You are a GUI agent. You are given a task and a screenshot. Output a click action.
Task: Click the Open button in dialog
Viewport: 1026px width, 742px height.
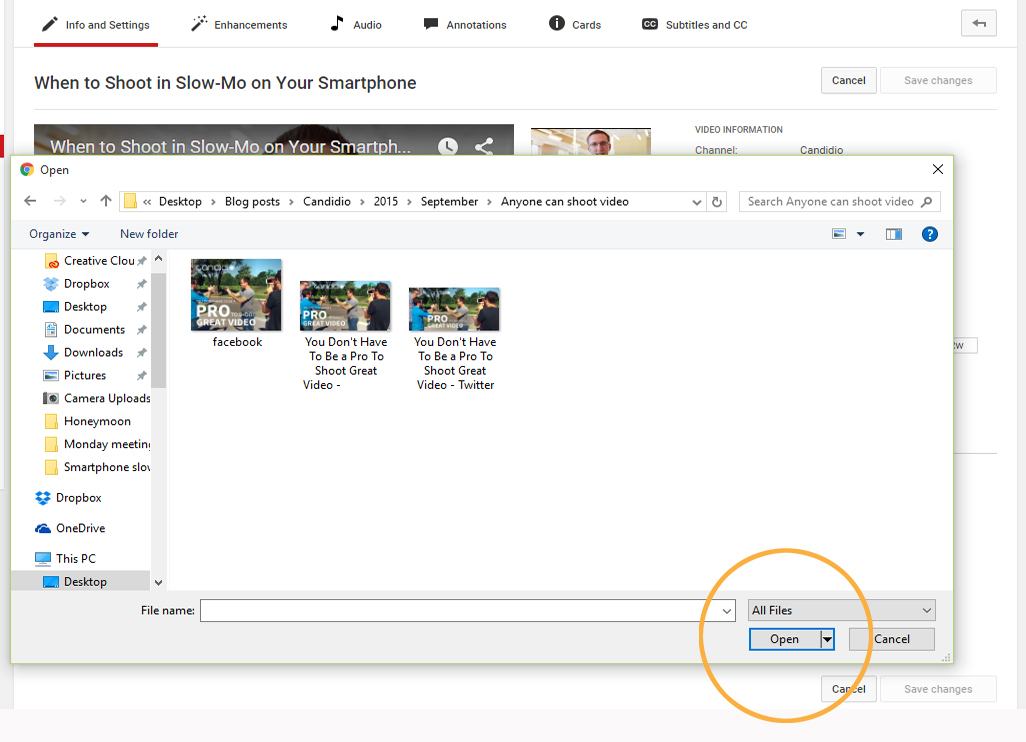point(784,639)
